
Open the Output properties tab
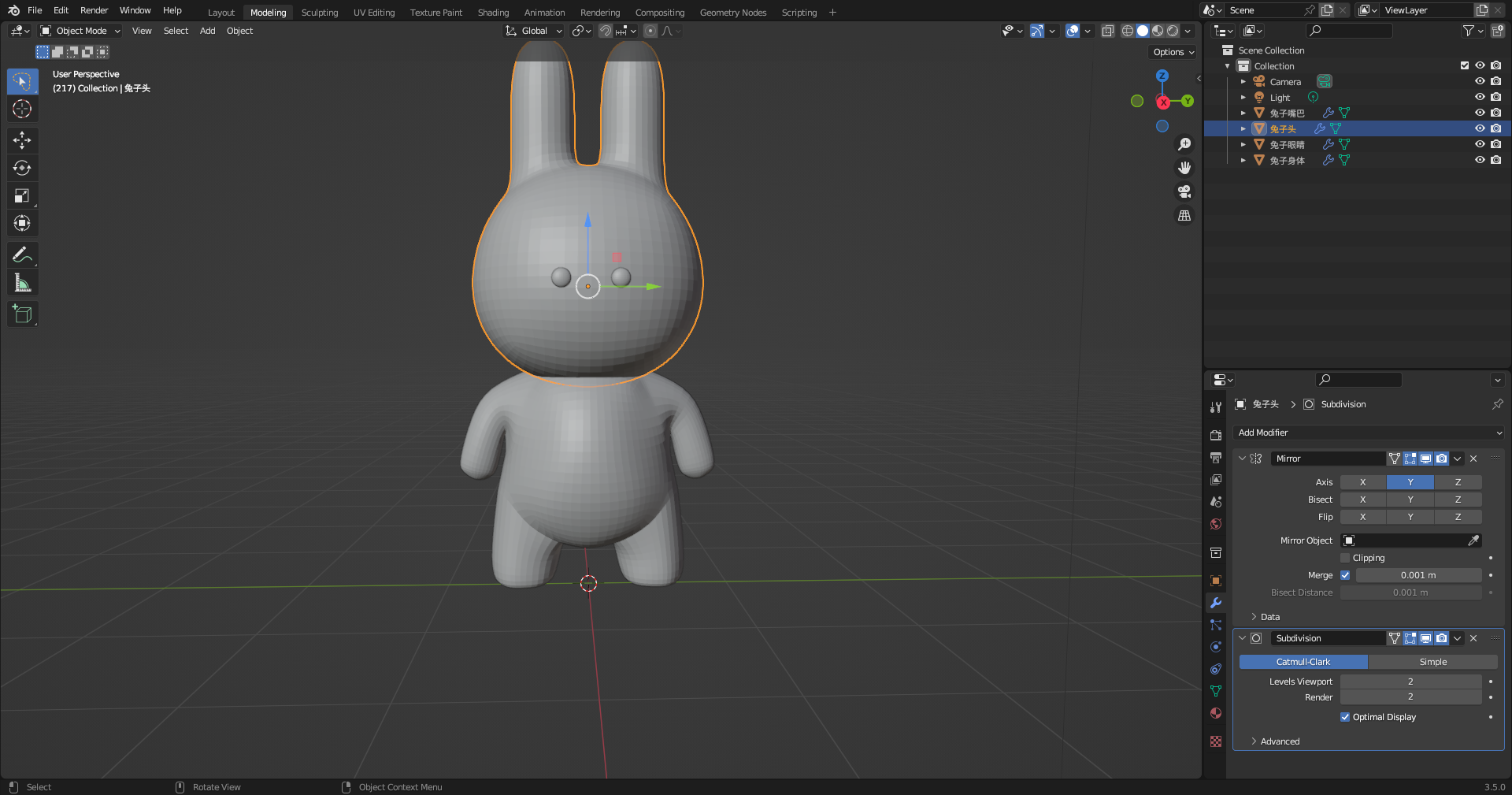[x=1216, y=457]
